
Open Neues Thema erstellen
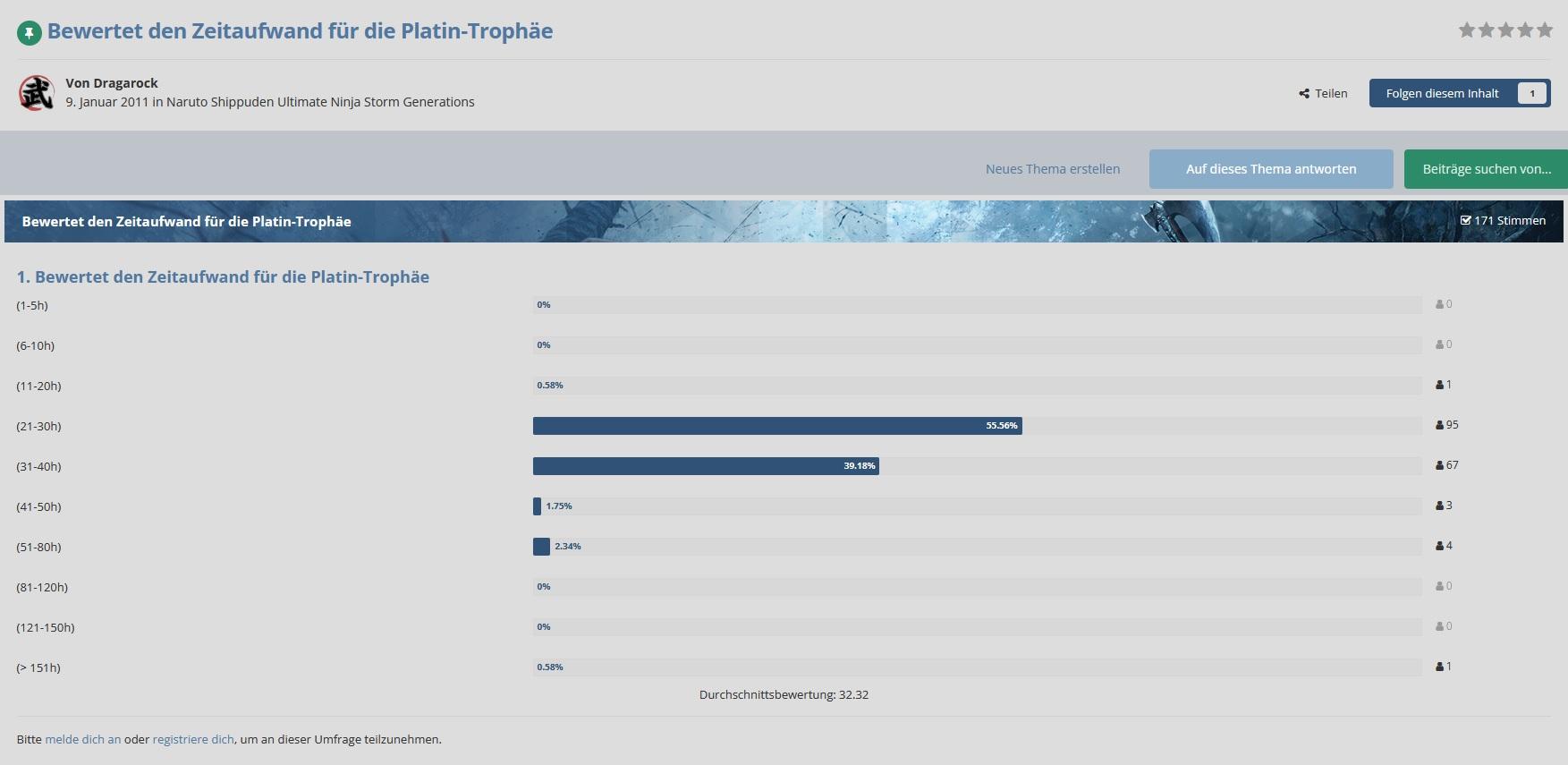pyautogui.click(x=1052, y=169)
